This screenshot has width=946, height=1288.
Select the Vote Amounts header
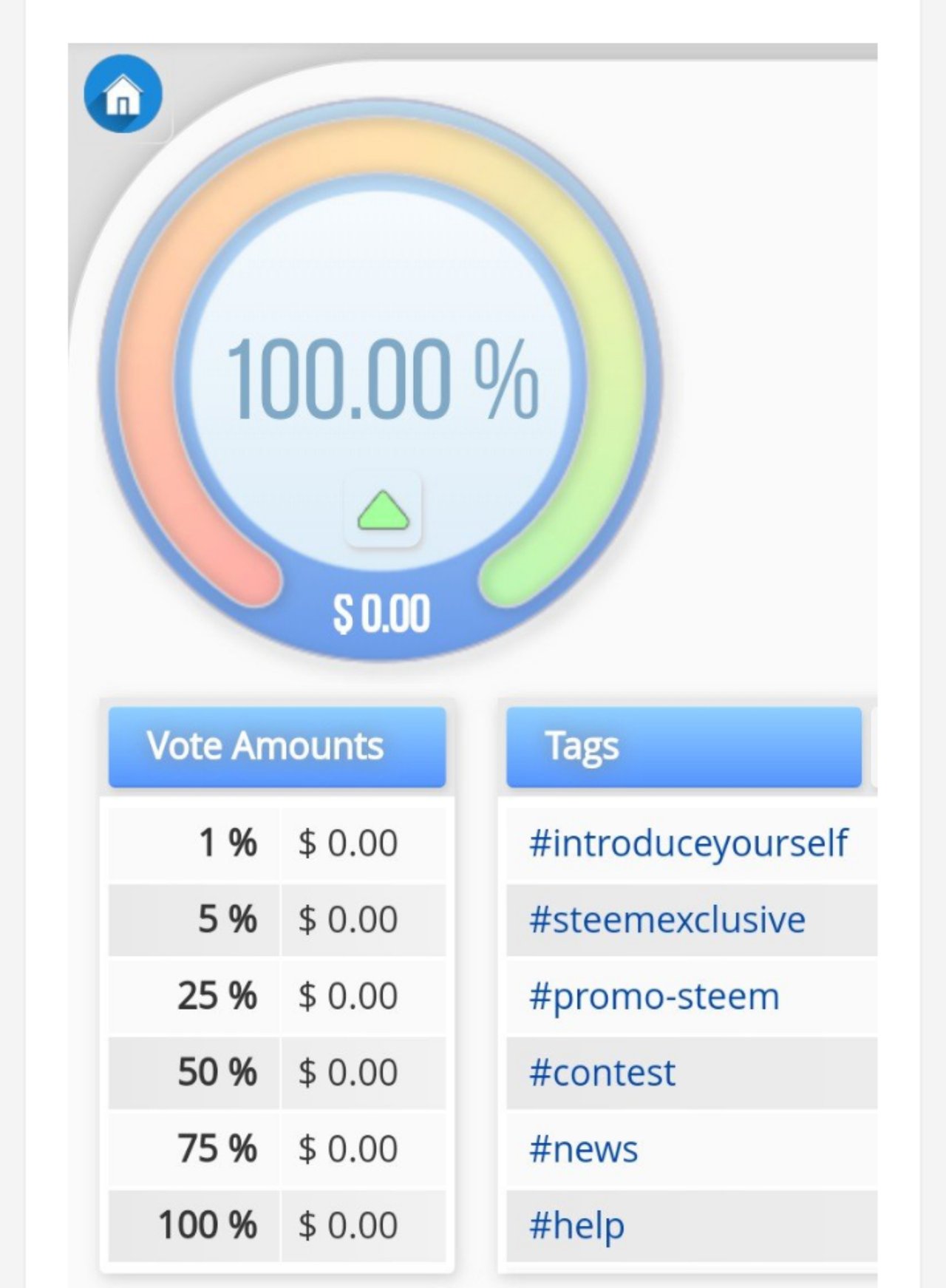coord(277,747)
